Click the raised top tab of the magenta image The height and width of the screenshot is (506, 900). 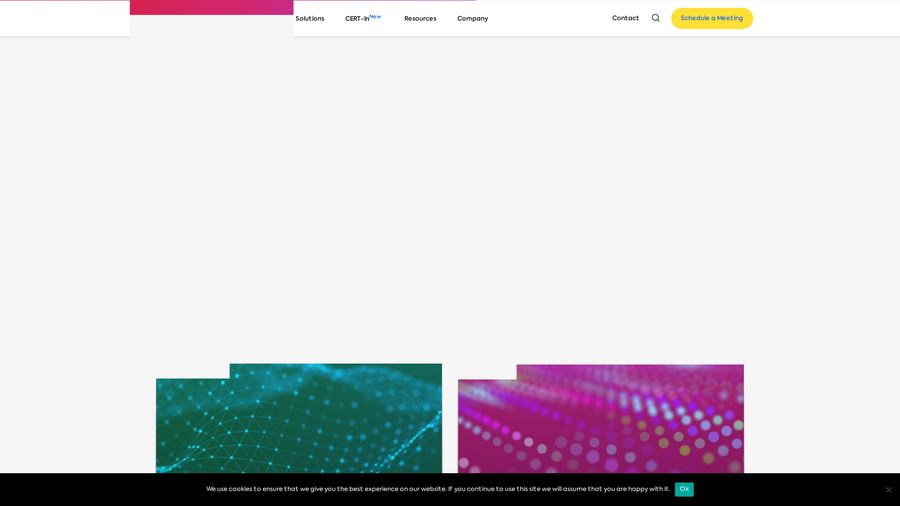click(x=630, y=371)
